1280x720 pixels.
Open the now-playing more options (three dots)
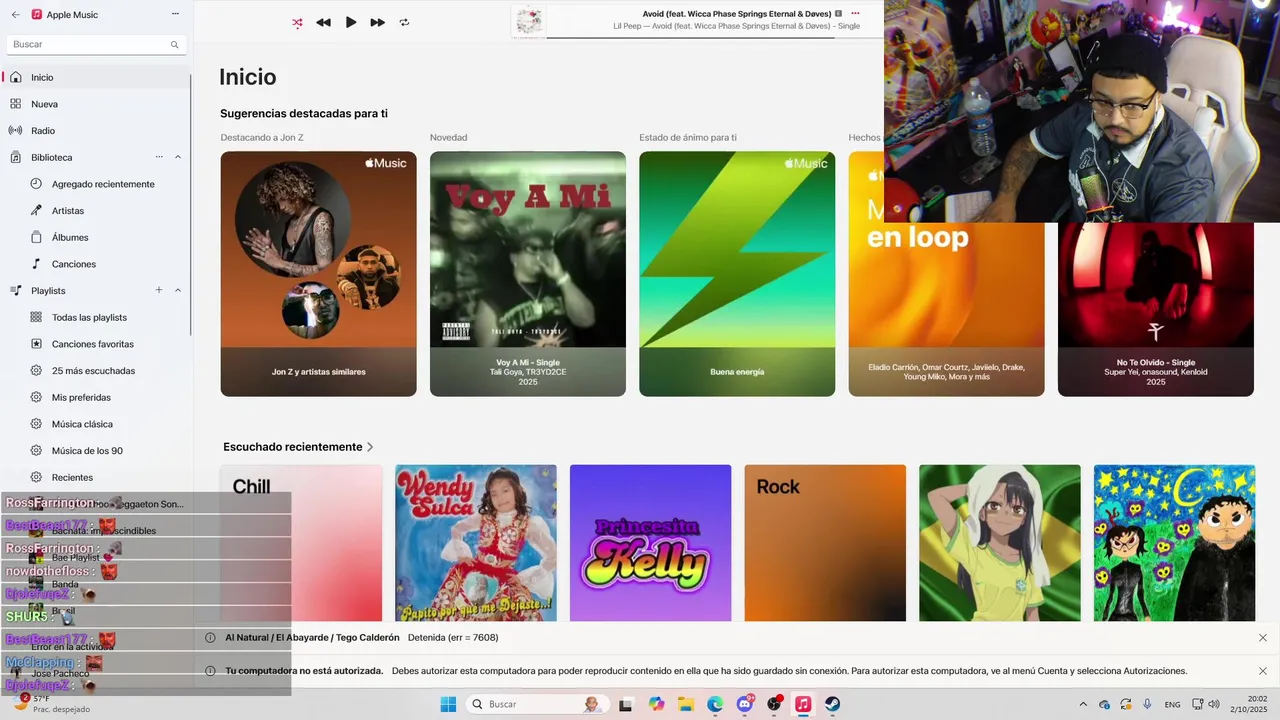pyautogui.click(x=855, y=13)
